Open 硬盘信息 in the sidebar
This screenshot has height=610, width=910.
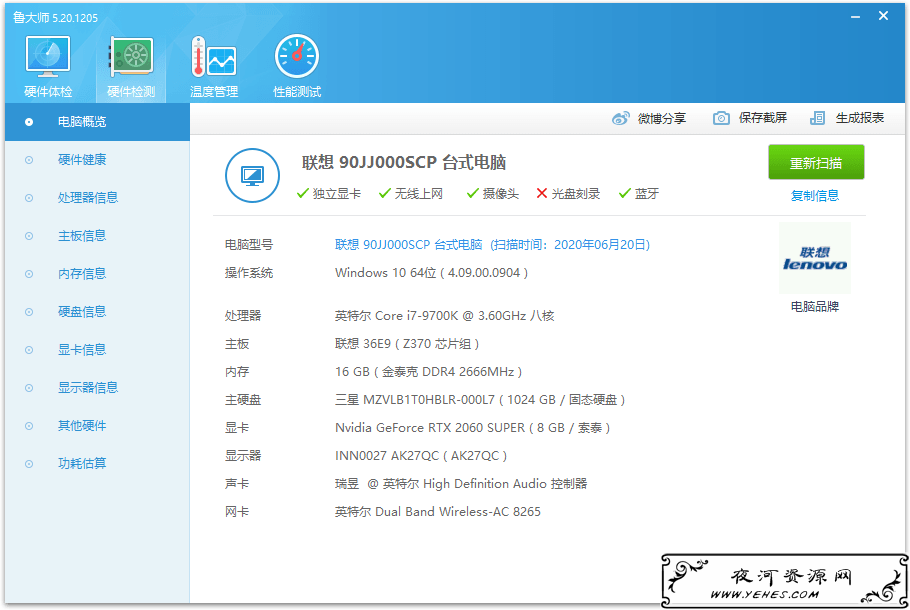(x=97, y=312)
